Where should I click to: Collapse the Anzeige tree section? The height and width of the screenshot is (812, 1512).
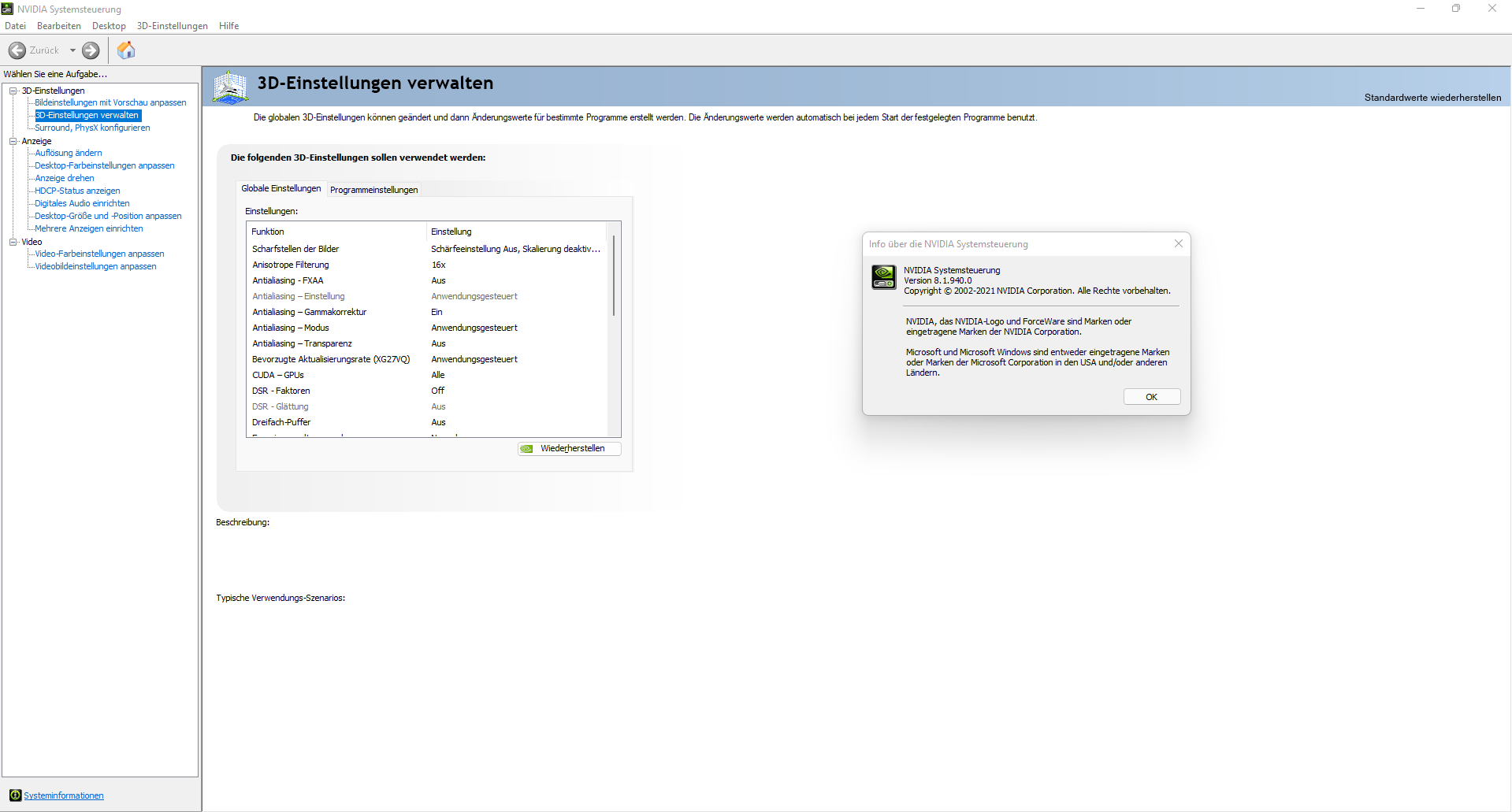click(x=13, y=141)
